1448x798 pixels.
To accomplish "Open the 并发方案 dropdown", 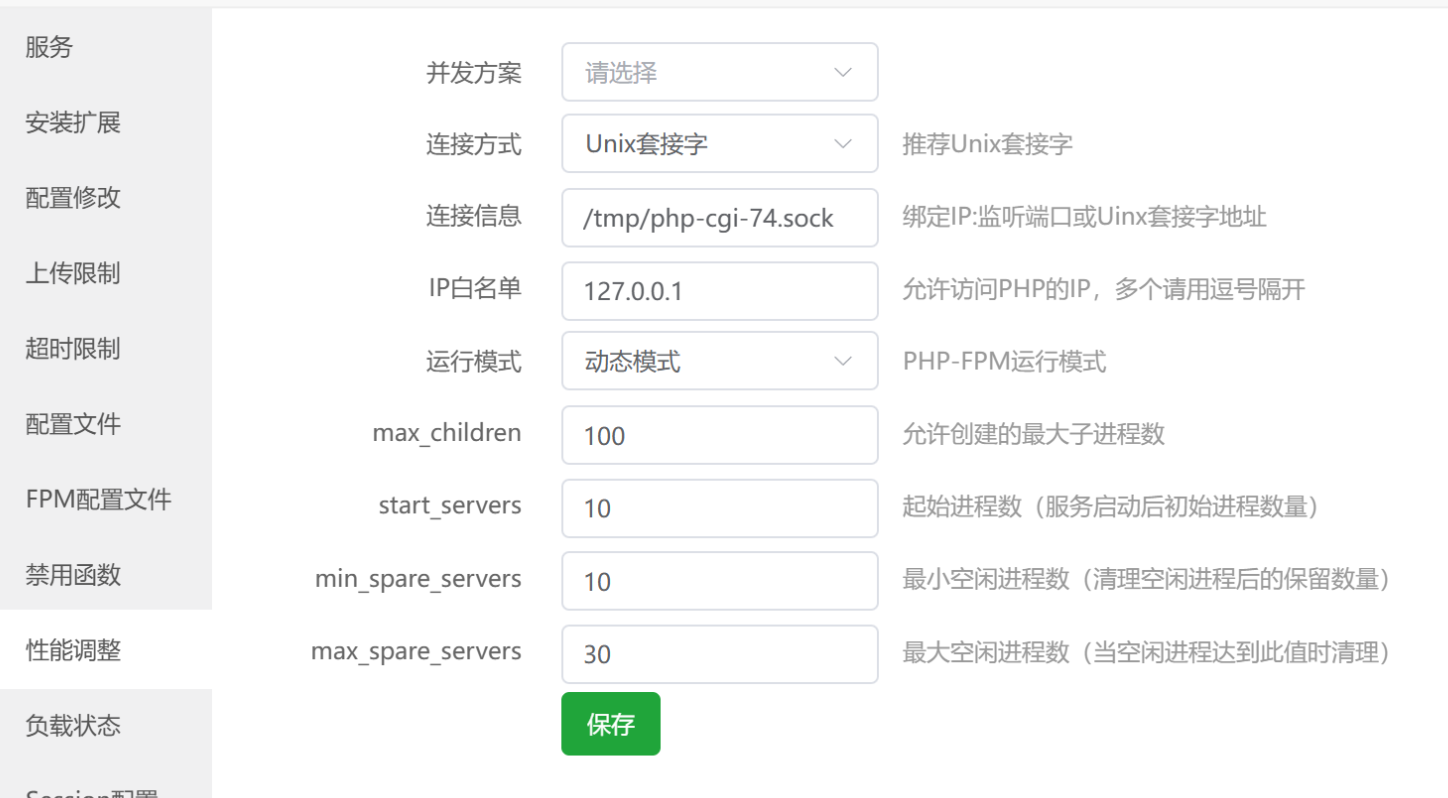I will click(719, 72).
